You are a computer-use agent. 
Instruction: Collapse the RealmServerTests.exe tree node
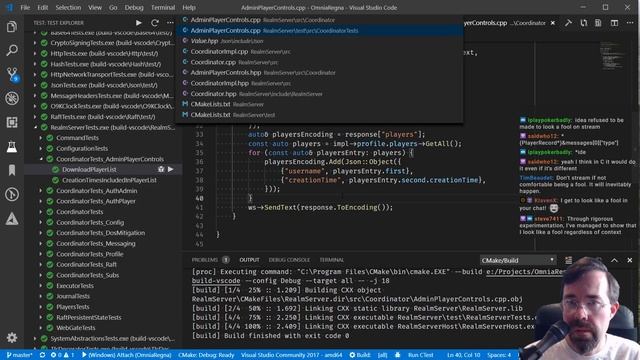pyautogui.click(x=35, y=127)
